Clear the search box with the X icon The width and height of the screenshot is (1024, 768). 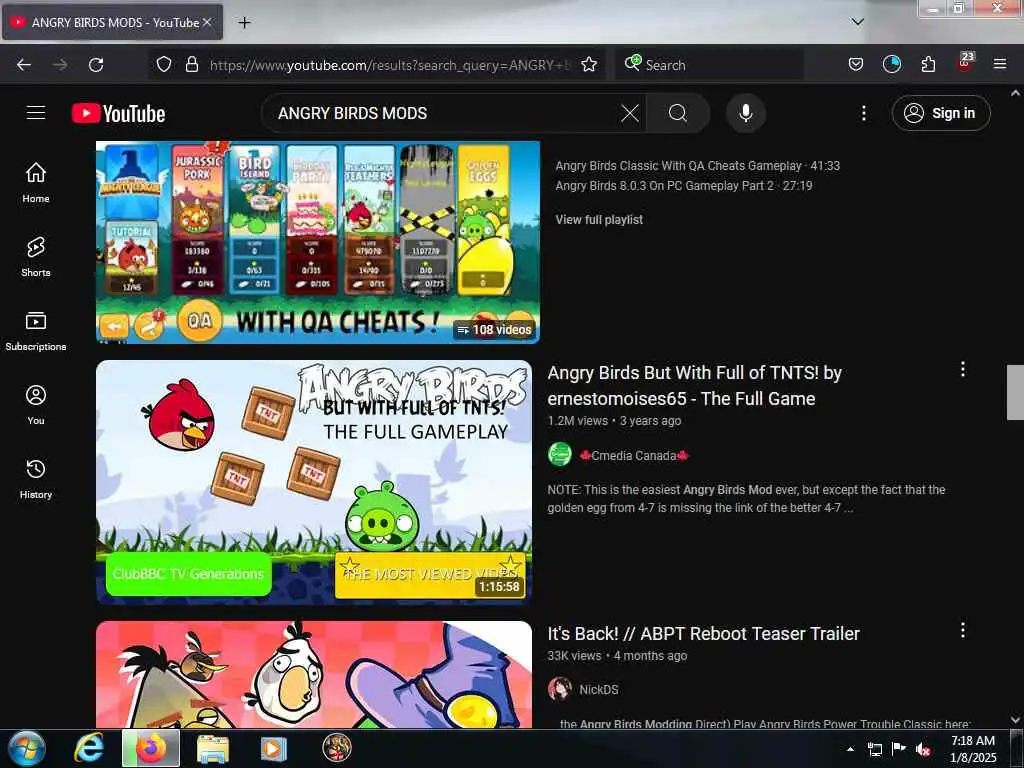[x=630, y=113]
